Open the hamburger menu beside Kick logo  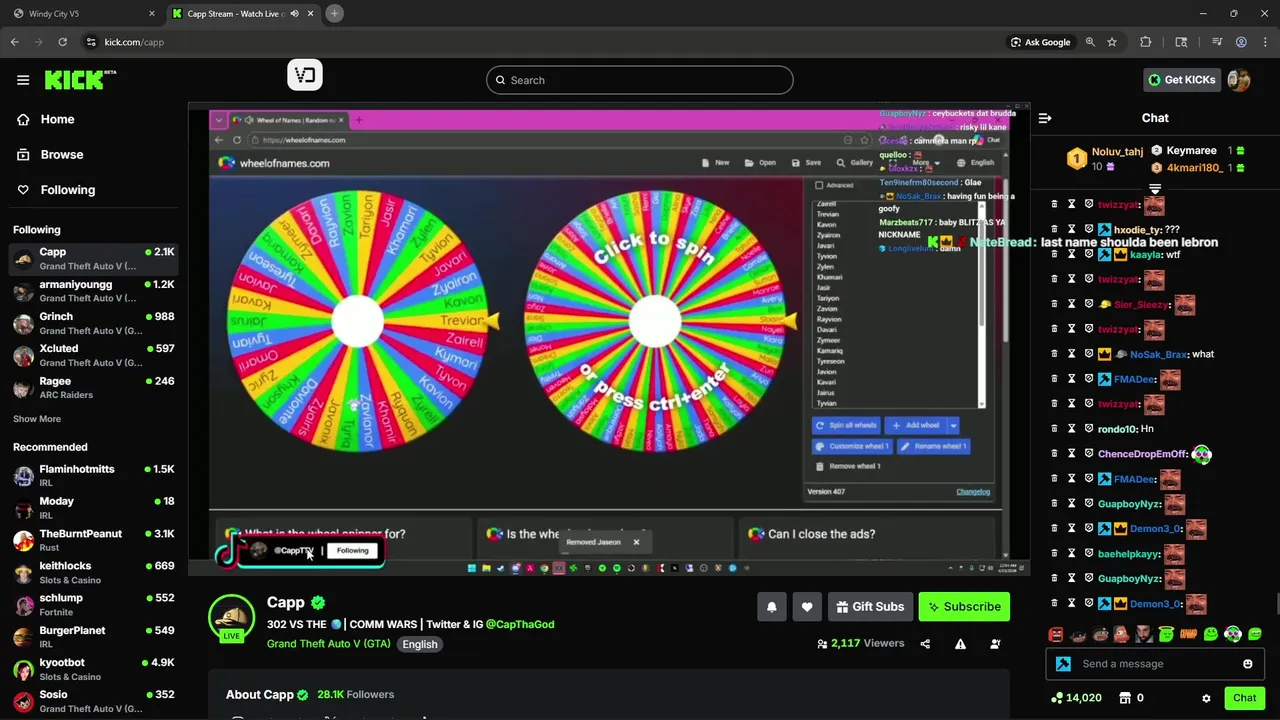23,80
